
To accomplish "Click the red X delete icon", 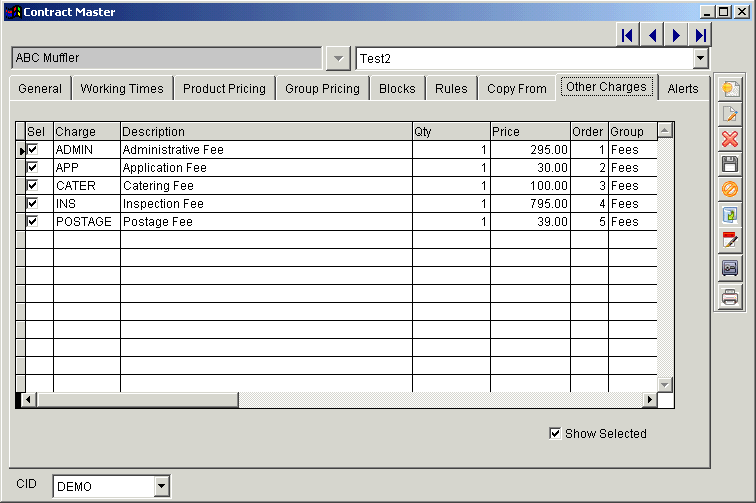I will click(730, 139).
